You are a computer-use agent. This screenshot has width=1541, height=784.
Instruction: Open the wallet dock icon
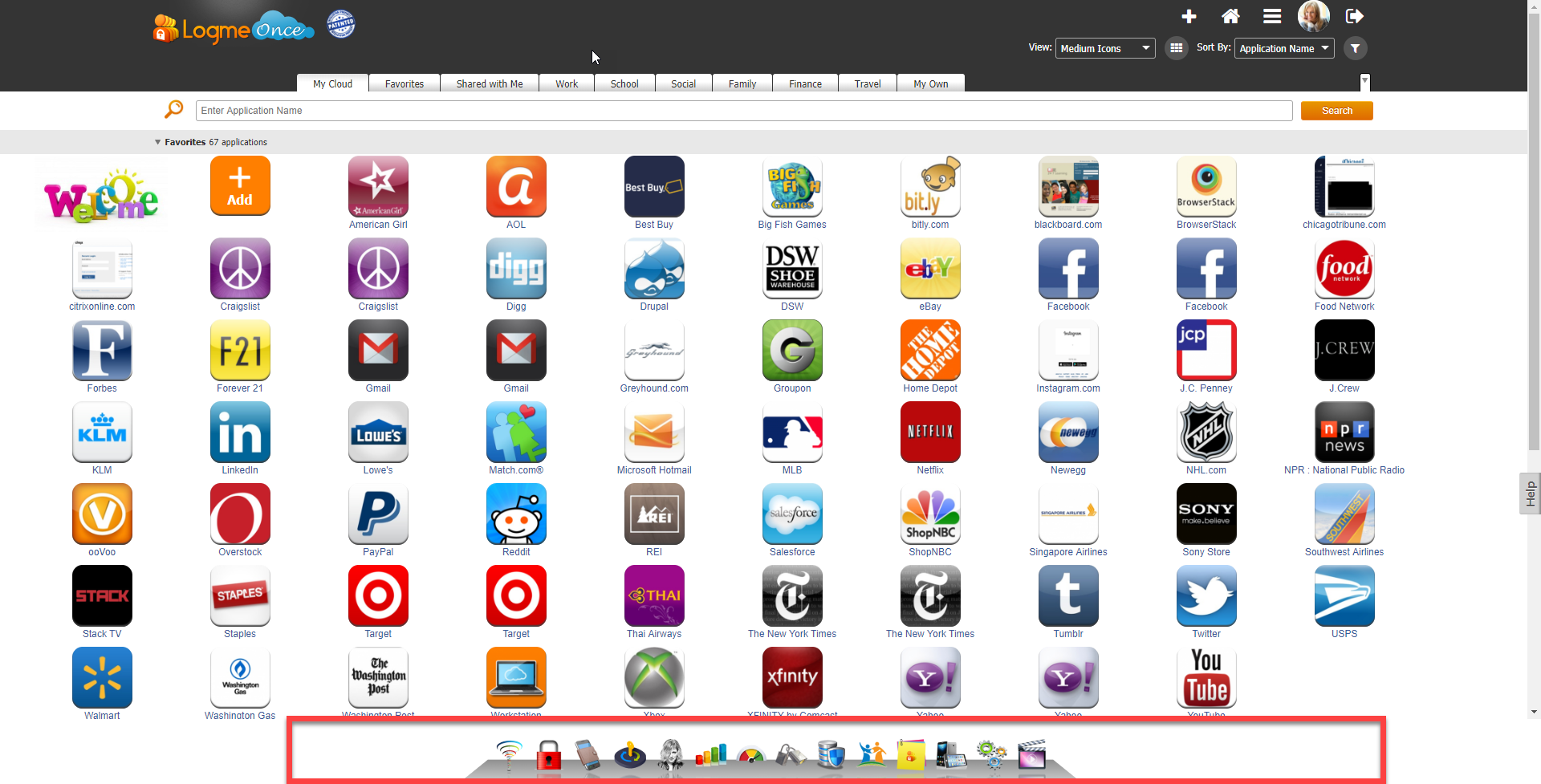(x=588, y=755)
